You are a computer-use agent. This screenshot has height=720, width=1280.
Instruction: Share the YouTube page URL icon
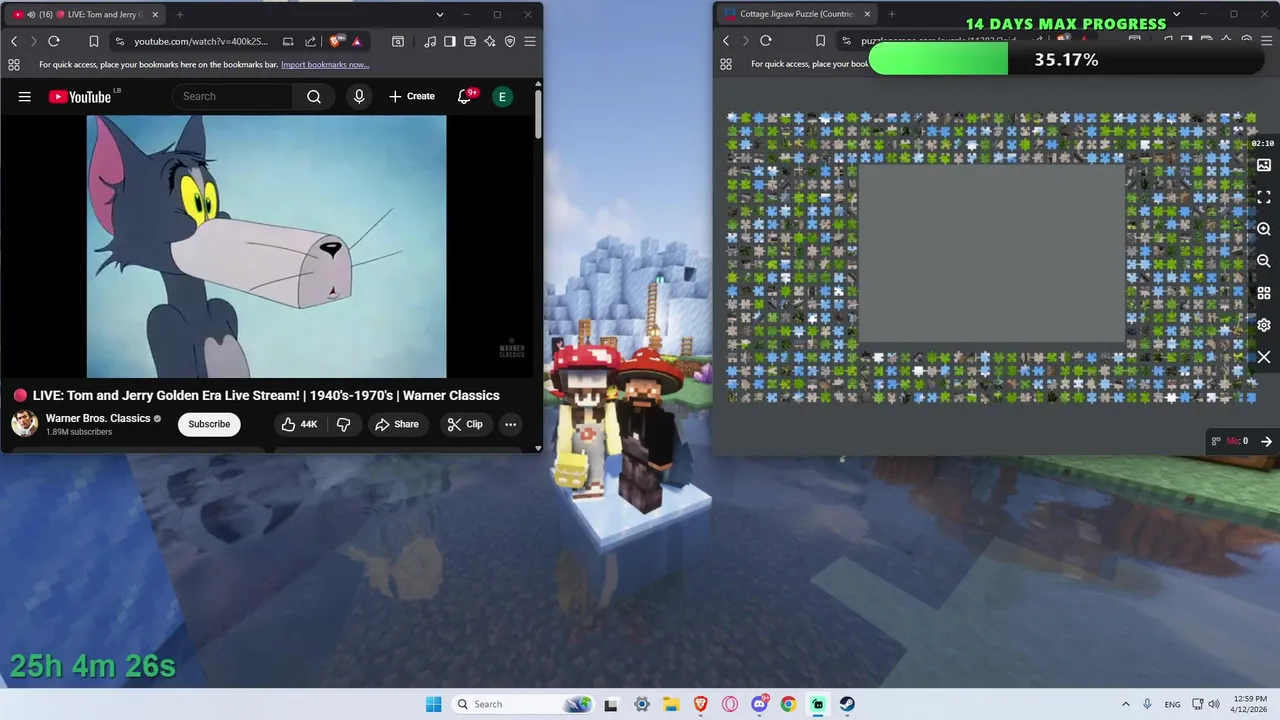pos(310,41)
